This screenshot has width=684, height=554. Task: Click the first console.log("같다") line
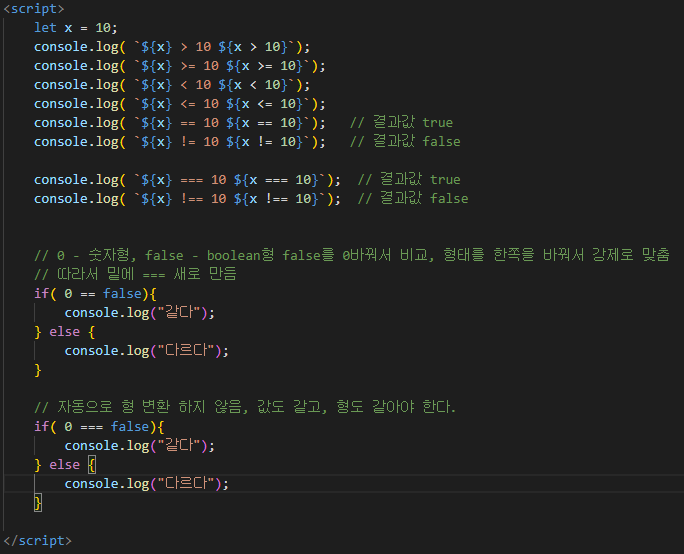click(140, 313)
